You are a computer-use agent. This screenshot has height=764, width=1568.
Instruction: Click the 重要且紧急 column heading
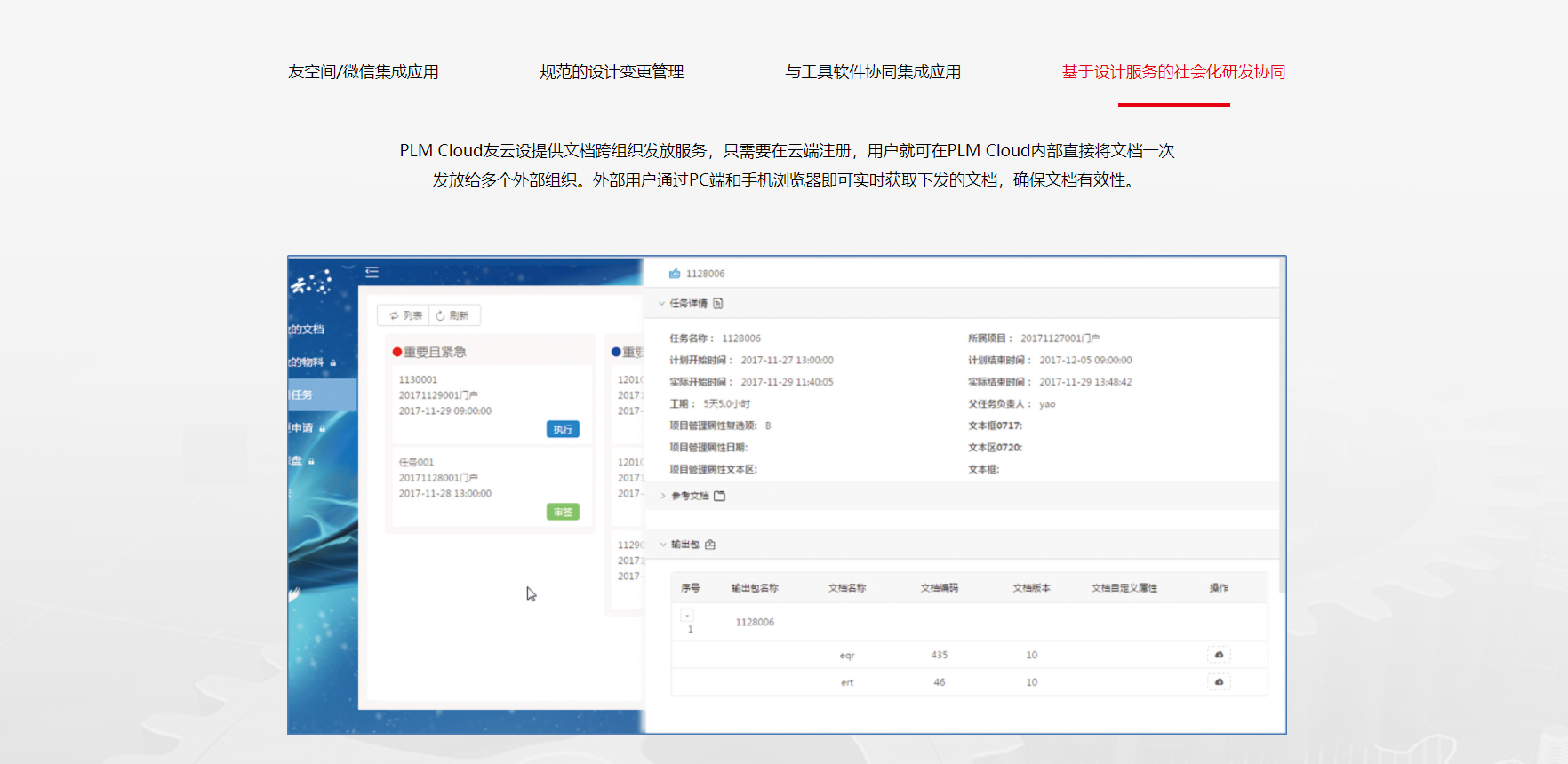(x=435, y=353)
